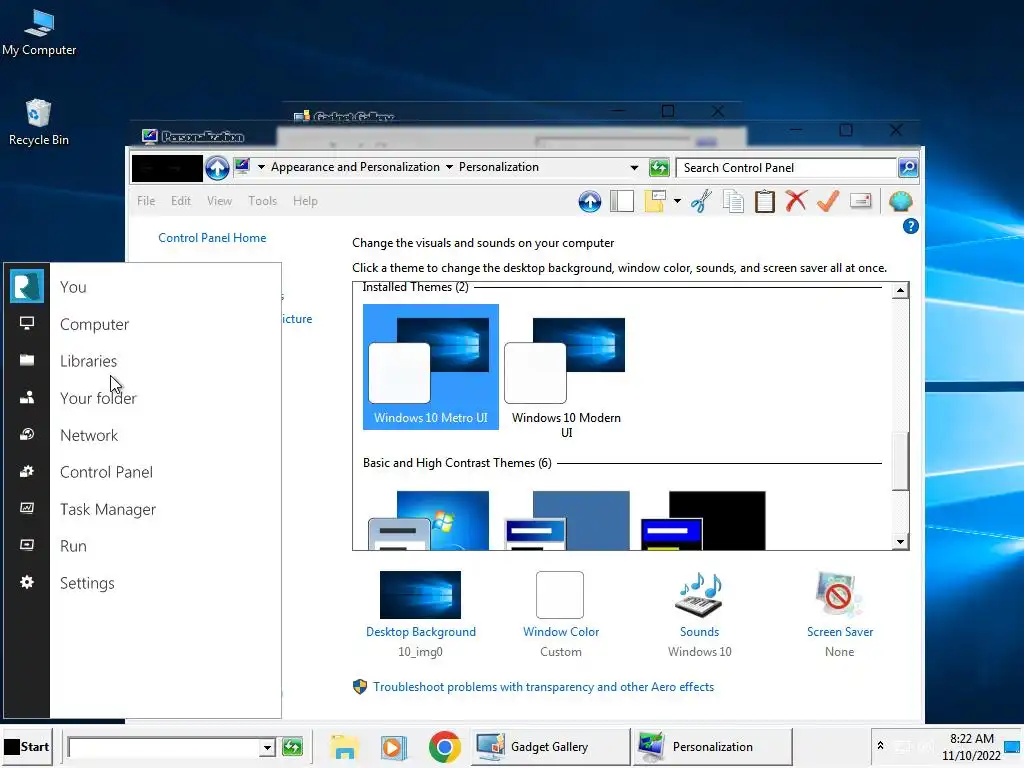Click the Settings gear icon in Start sidebar

(27, 582)
